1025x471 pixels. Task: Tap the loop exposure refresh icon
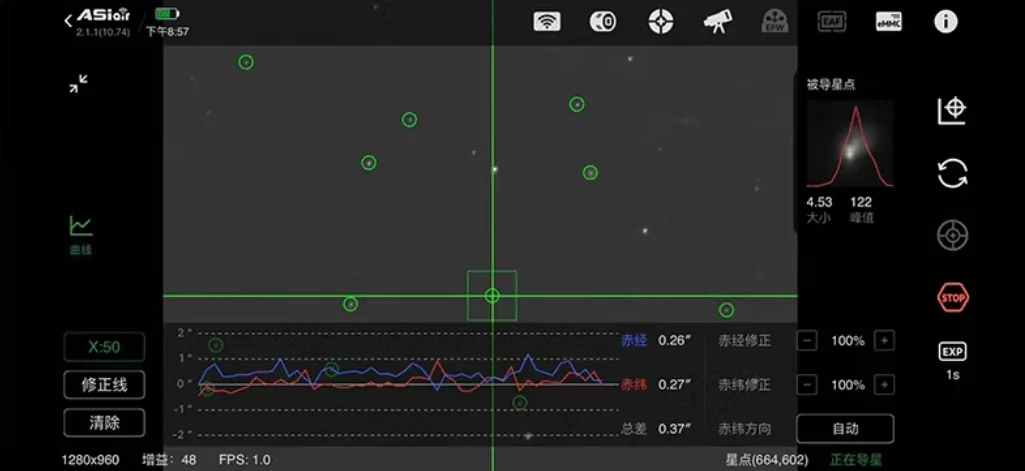tap(952, 173)
